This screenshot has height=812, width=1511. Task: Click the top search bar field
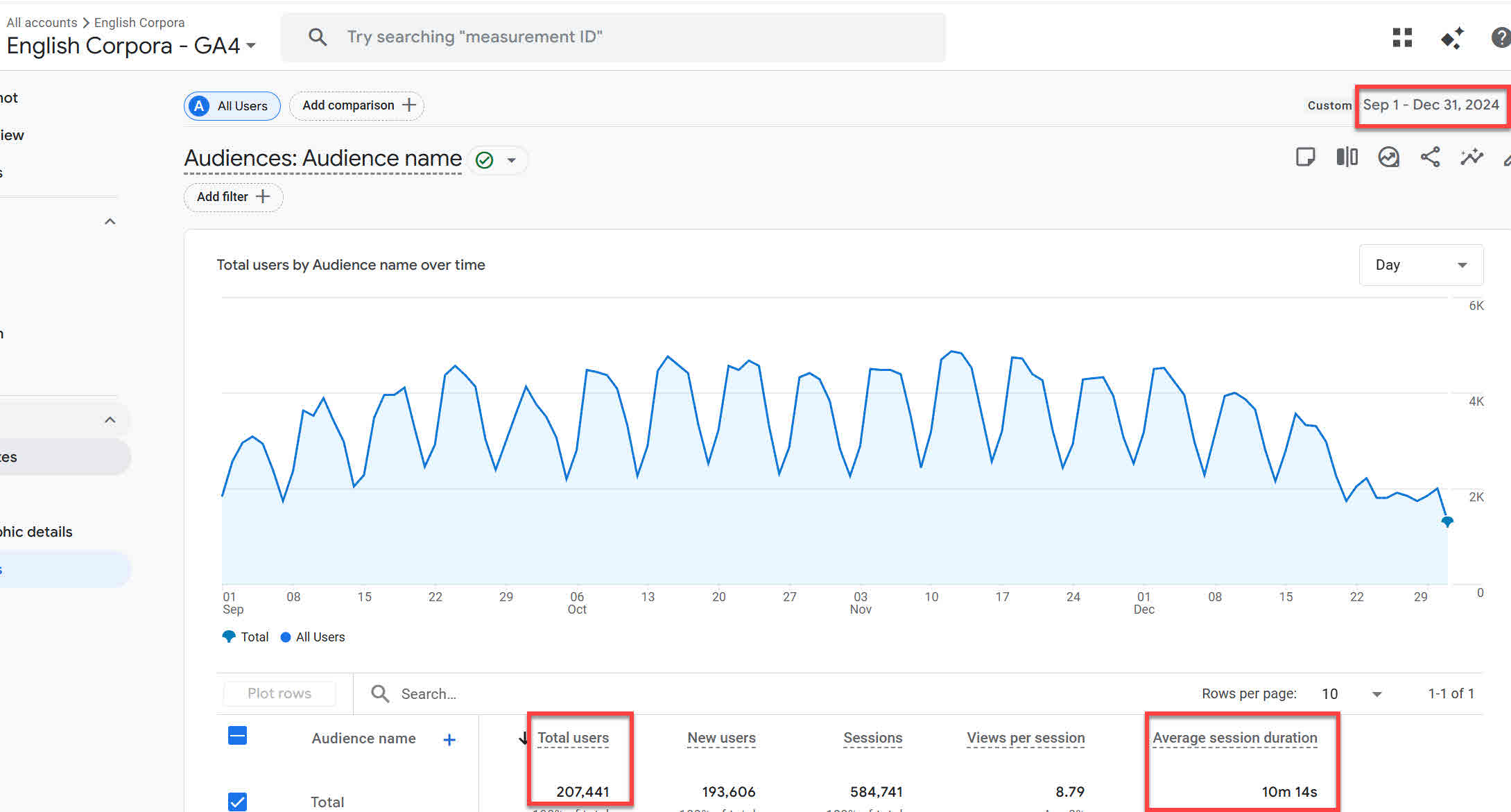[613, 37]
